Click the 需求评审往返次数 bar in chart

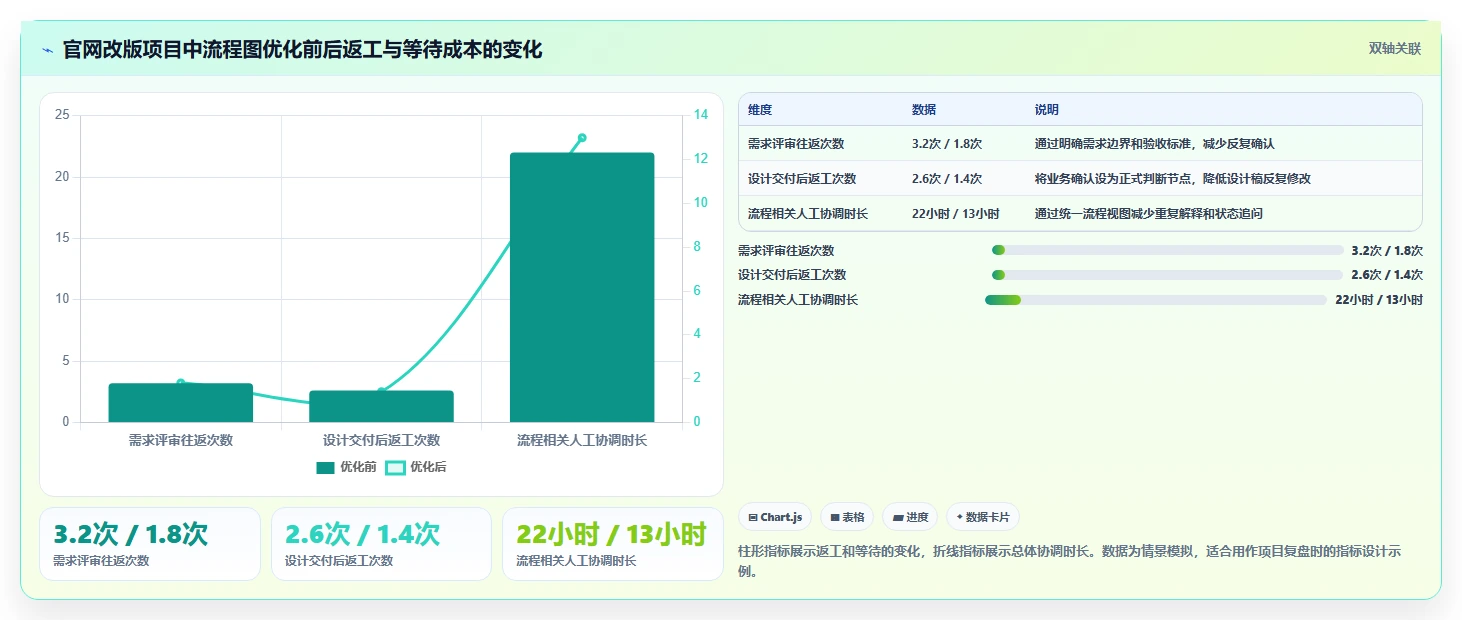tap(181, 402)
